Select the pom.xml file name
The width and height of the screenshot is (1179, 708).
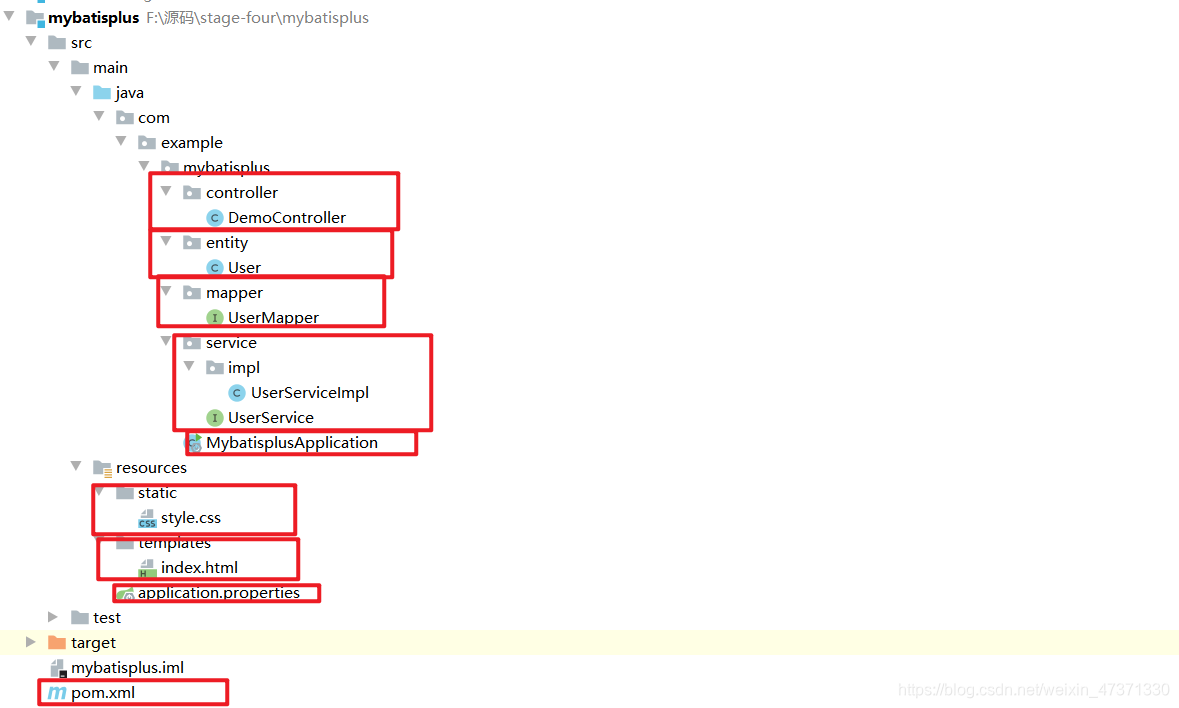point(103,693)
